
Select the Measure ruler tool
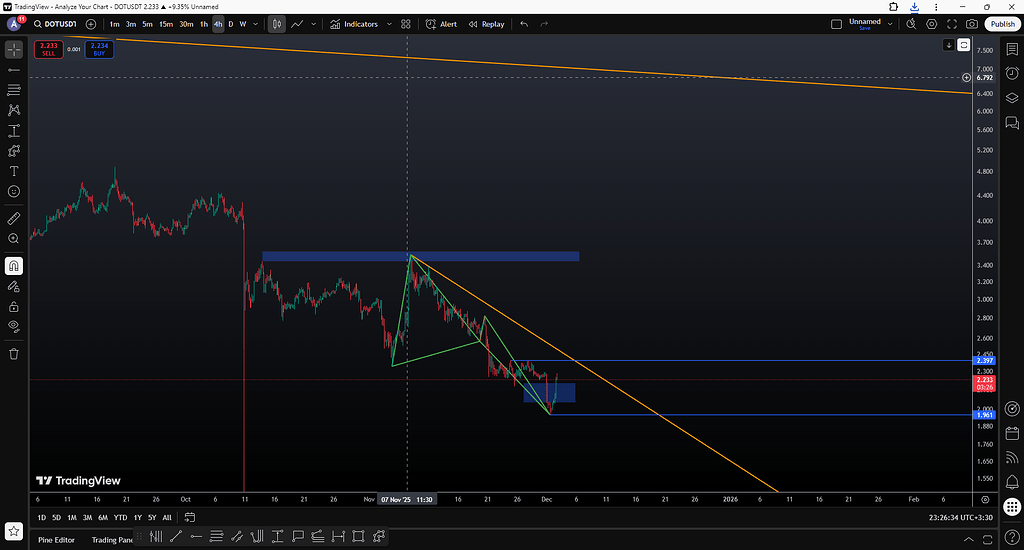[14, 217]
